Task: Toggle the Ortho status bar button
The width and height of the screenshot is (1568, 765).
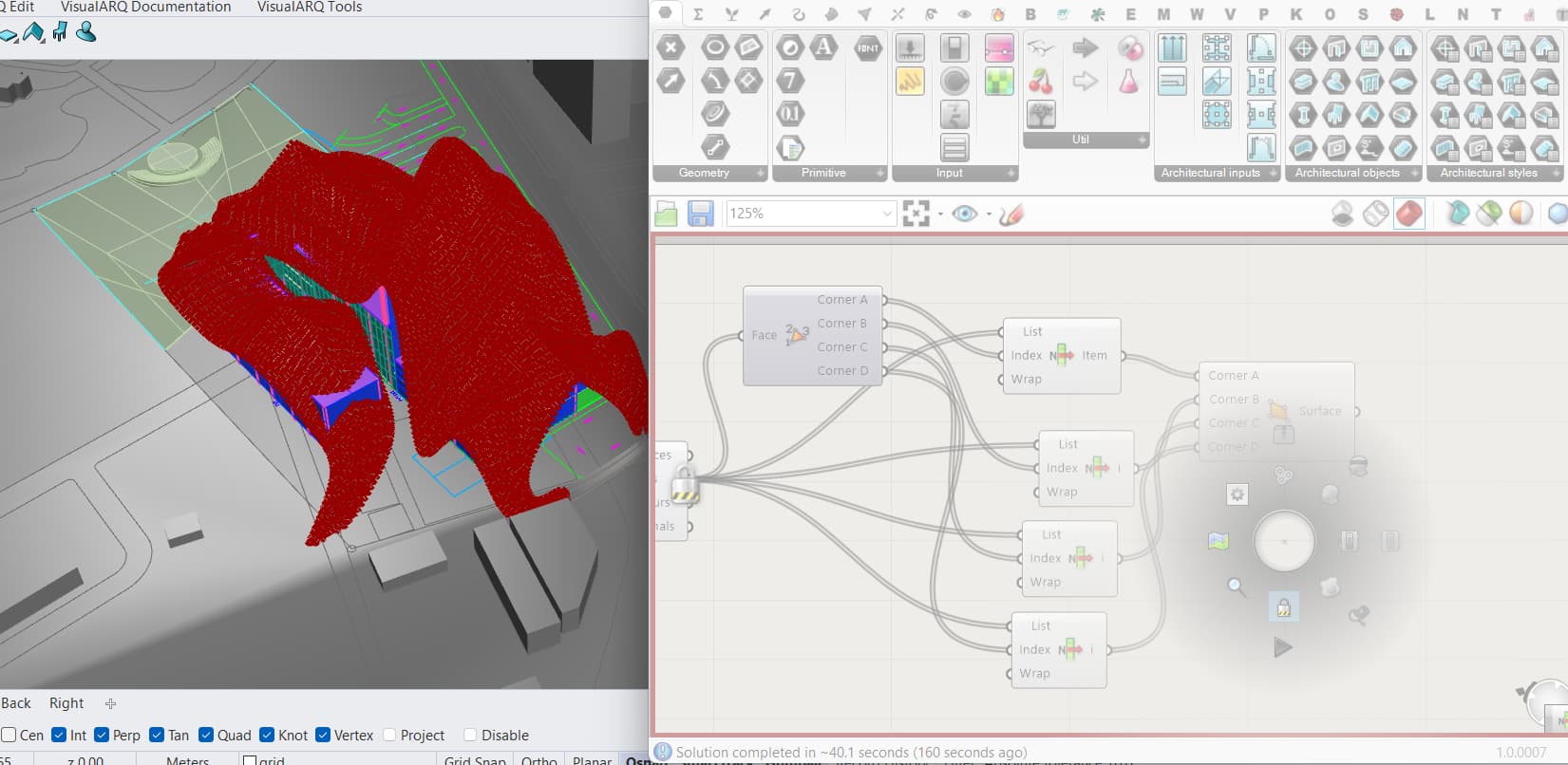Action: pos(538,760)
